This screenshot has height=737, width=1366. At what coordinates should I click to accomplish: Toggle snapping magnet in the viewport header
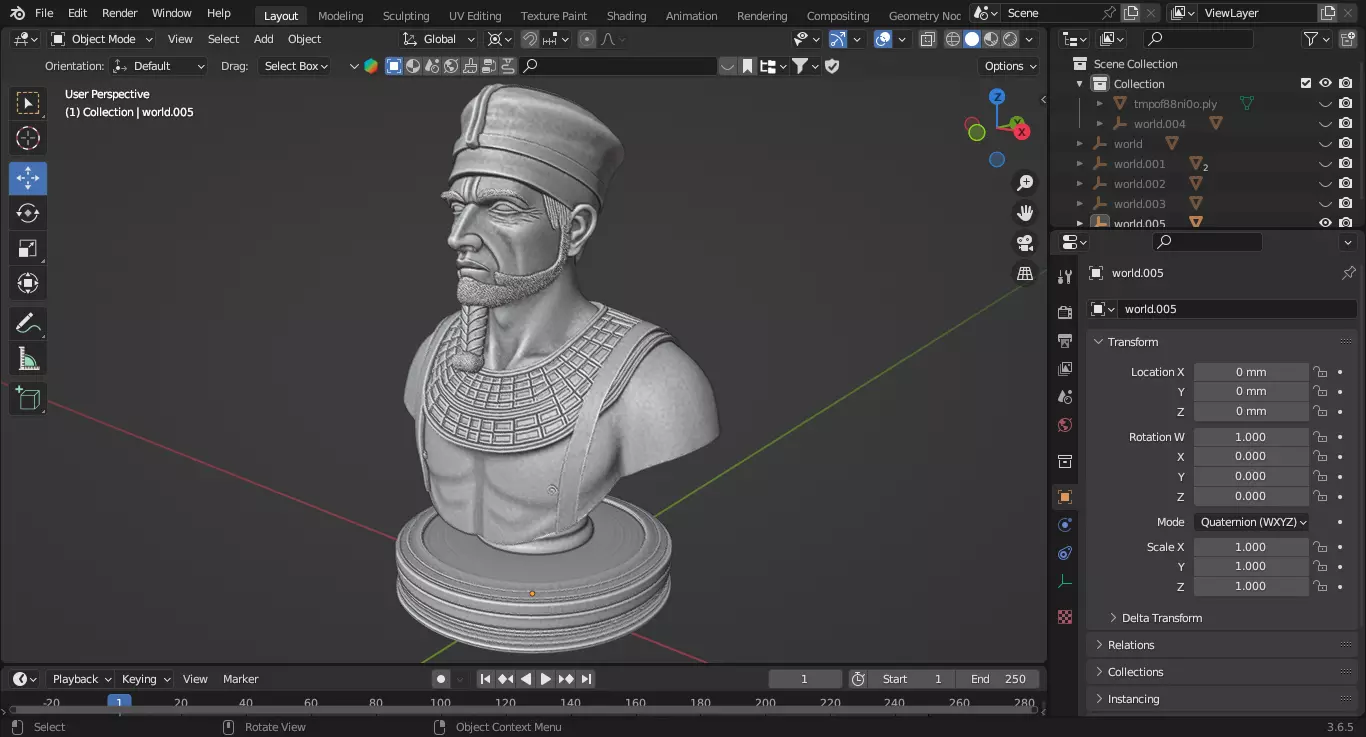pyautogui.click(x=530, y=39)
